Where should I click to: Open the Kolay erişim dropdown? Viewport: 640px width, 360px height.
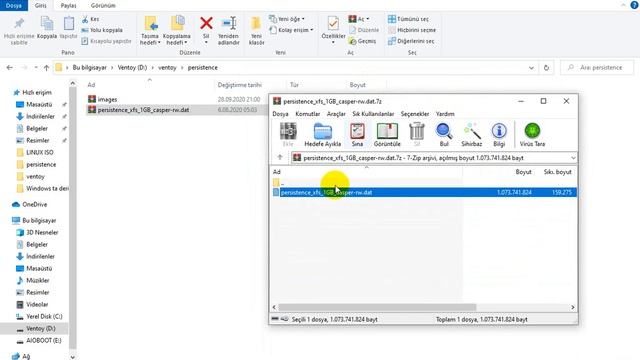click(291, 30)
